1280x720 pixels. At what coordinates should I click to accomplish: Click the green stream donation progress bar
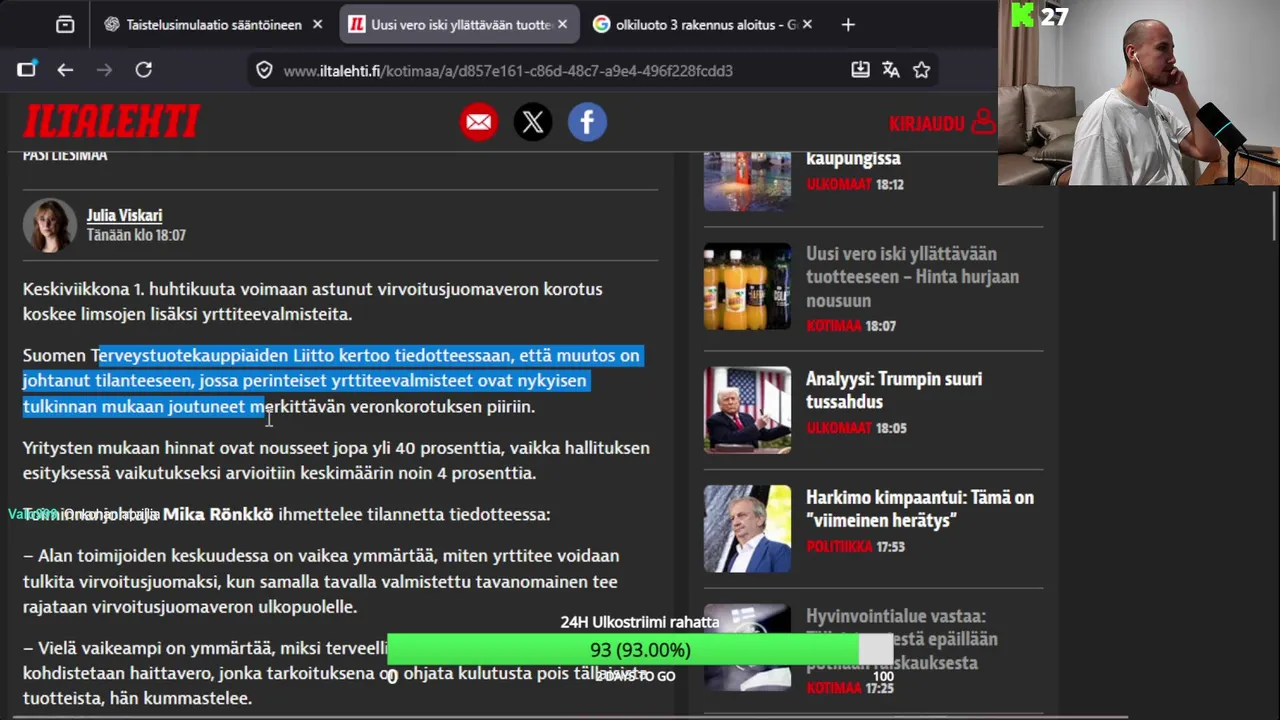click(640, 650)
